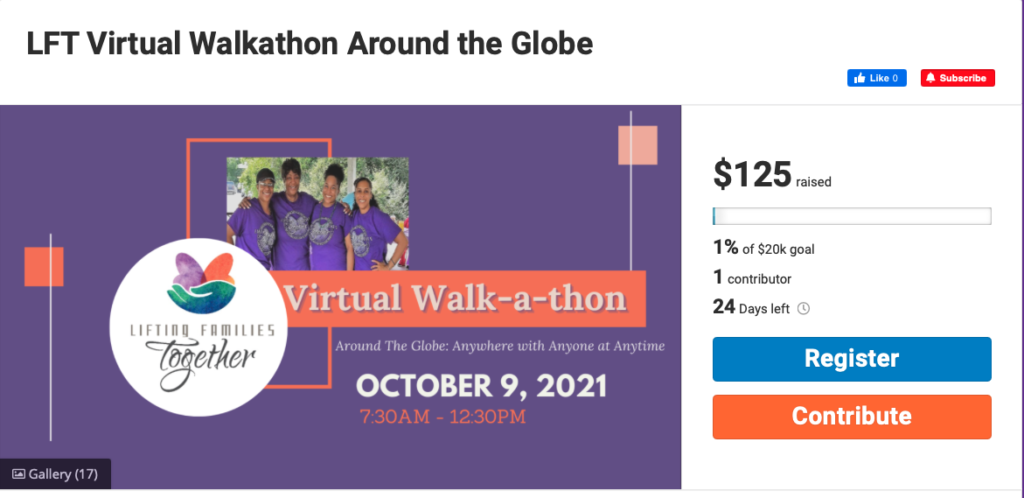Image resolution: width=1024 pixels, height=498 pixels.
Task: Click the LFT Virtual Walkathon page title
Action: 309,44
